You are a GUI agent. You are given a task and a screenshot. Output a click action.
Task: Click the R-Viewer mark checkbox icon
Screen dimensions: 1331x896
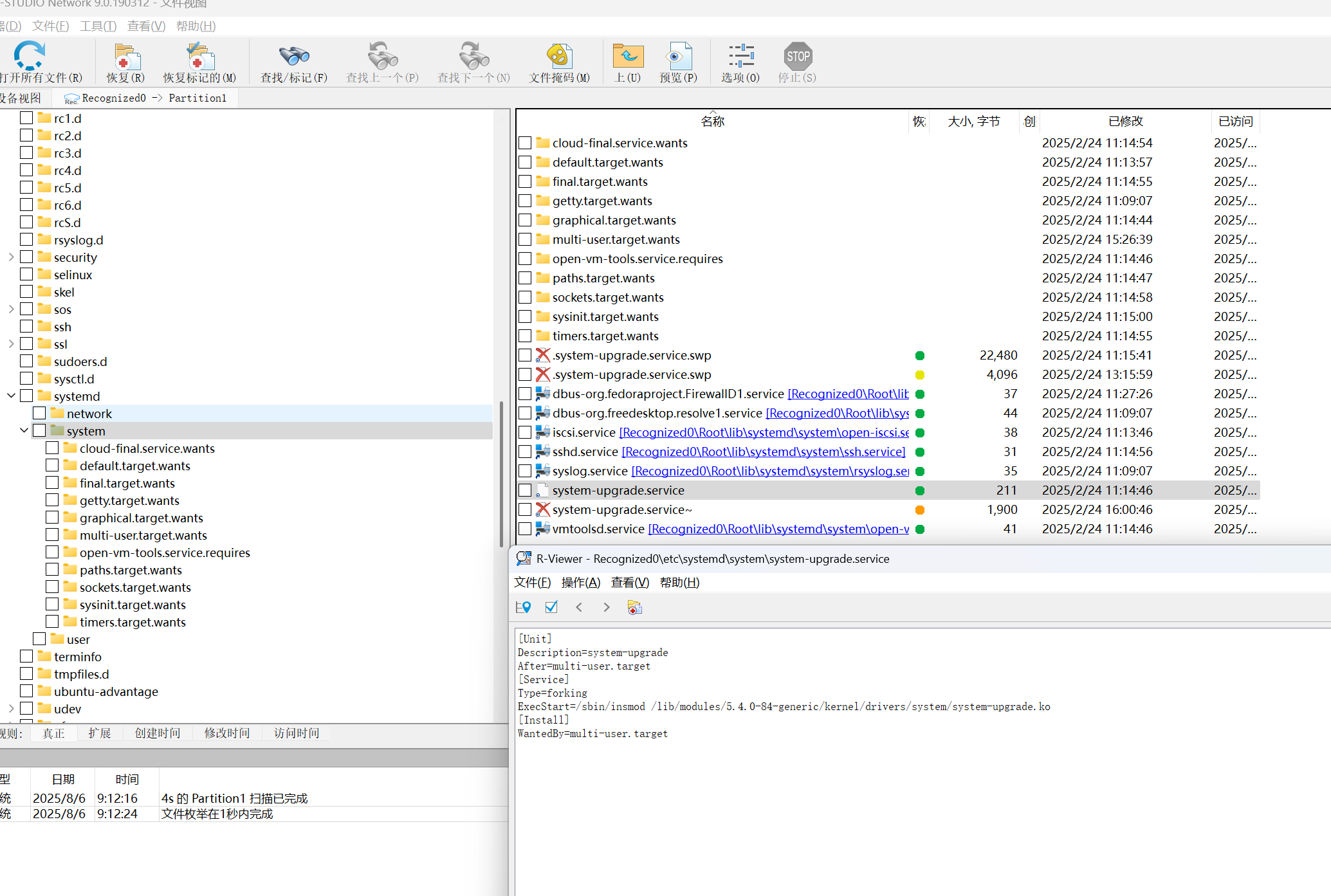(x=551, y=607)
